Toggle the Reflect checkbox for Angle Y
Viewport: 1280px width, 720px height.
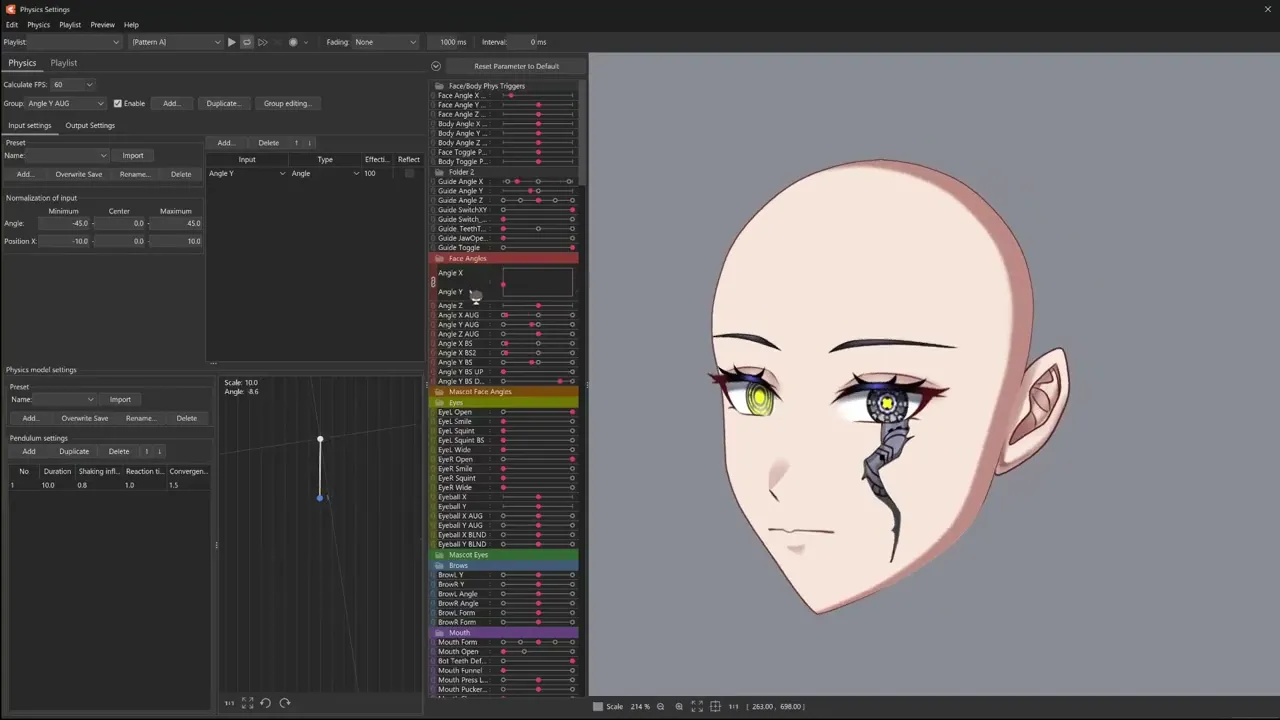coord(409,173)
